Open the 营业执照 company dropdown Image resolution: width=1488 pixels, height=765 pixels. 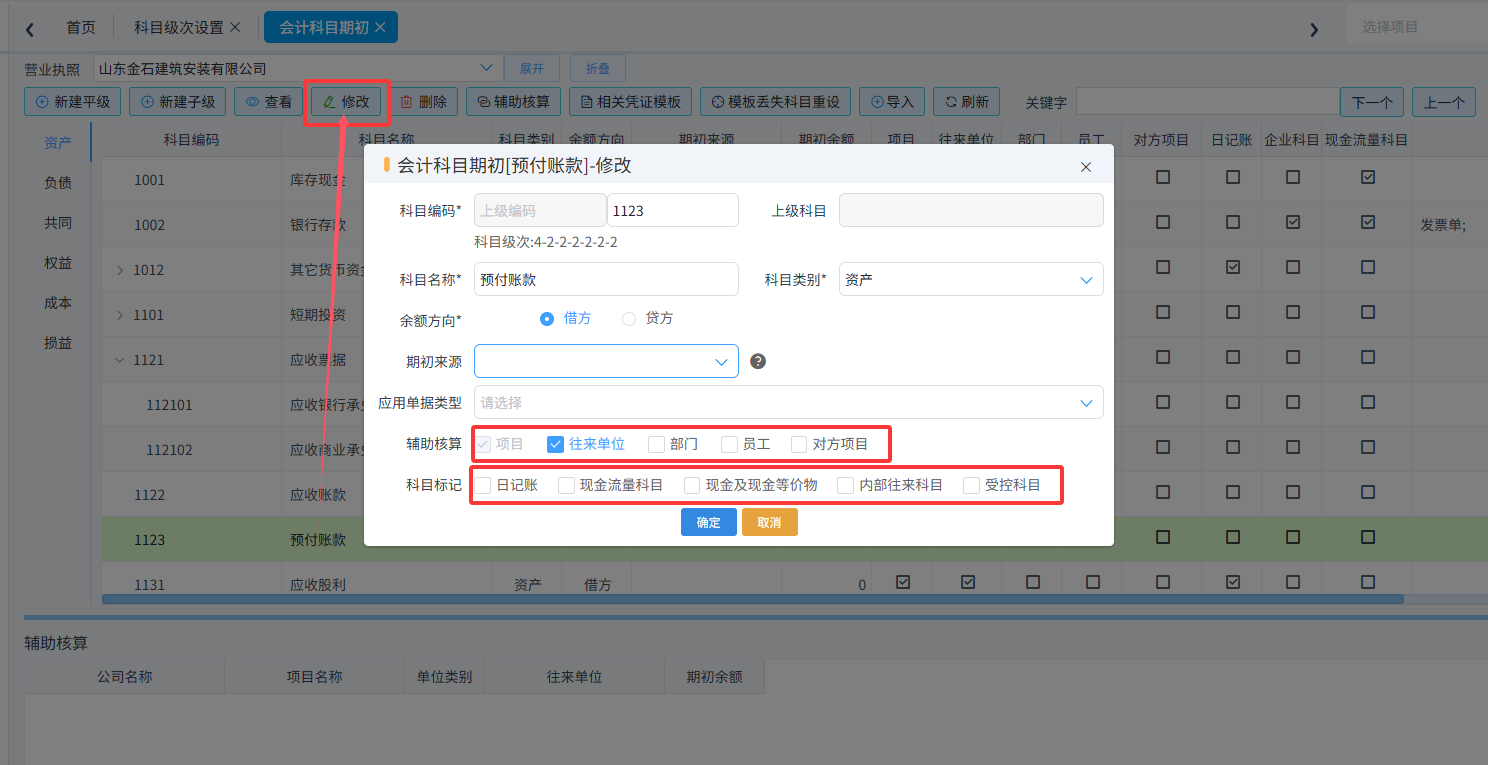coord(298,68)
